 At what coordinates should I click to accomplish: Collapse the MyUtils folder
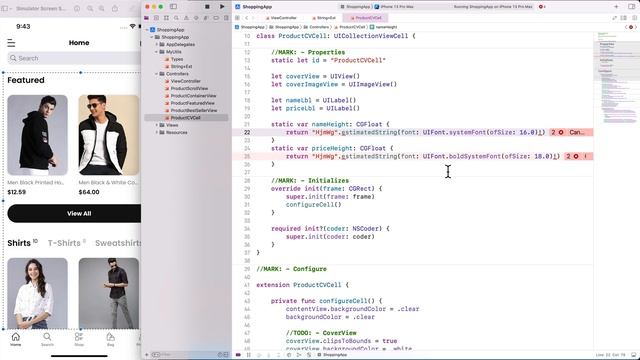point(157,52)
